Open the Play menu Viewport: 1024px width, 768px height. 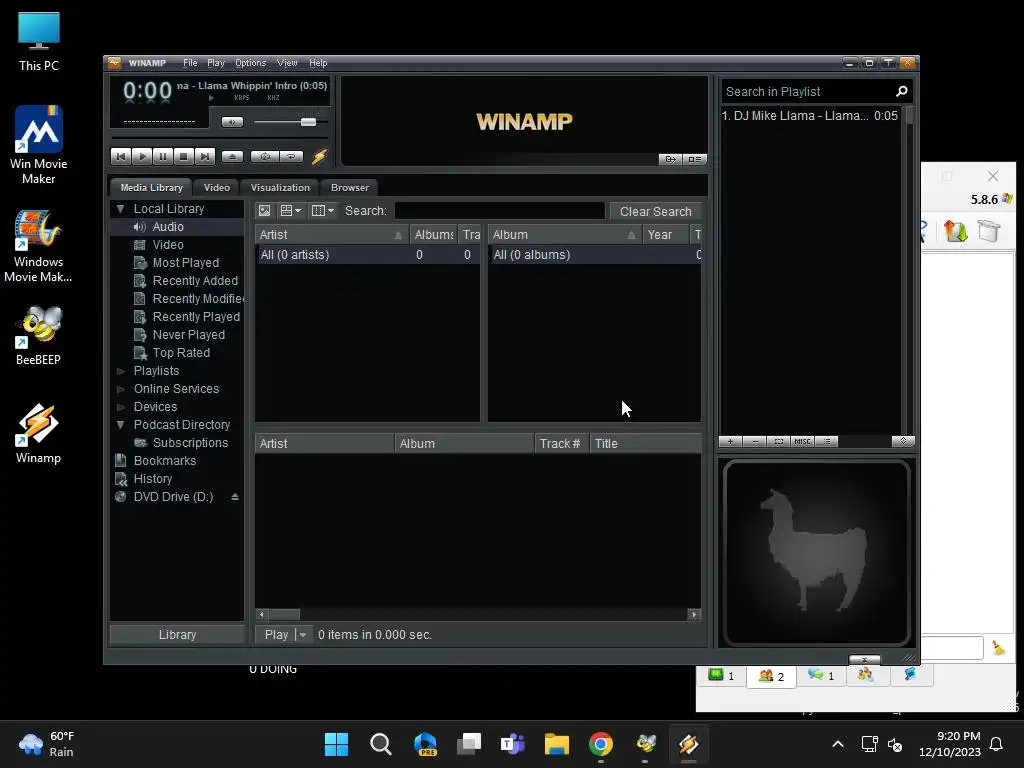(x=216, y=63)
